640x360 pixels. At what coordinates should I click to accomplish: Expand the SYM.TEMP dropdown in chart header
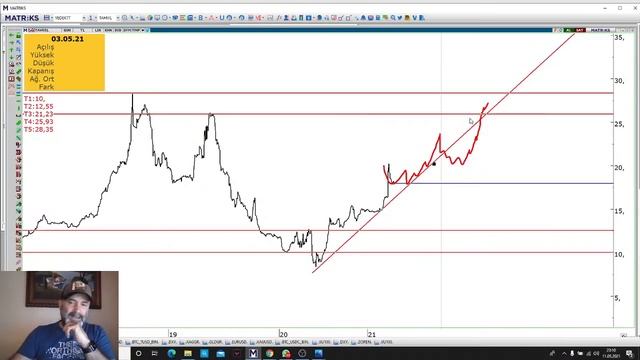coord(142,30)
